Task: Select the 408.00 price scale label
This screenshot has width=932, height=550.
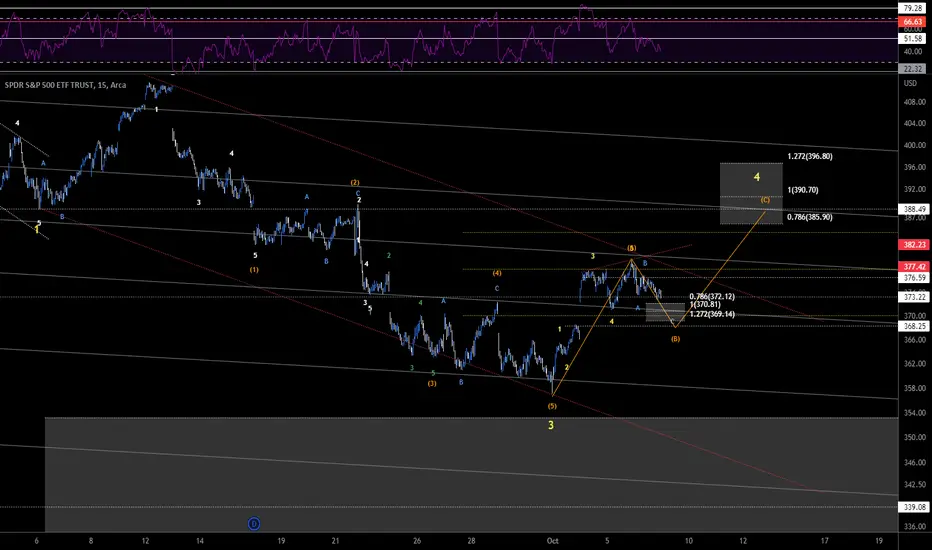Action: click(914, 102)
